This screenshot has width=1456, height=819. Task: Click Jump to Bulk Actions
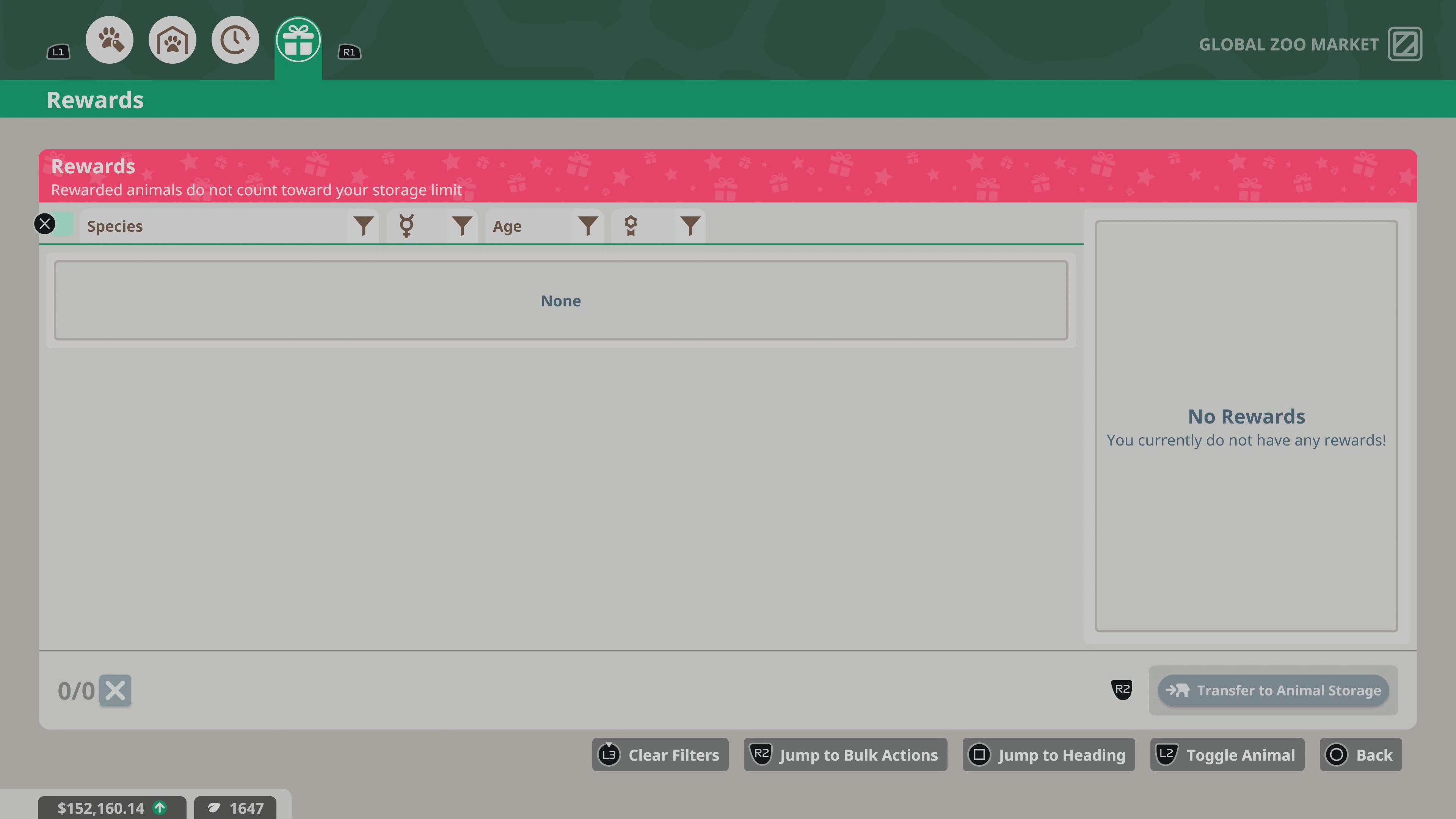point(846,755)
